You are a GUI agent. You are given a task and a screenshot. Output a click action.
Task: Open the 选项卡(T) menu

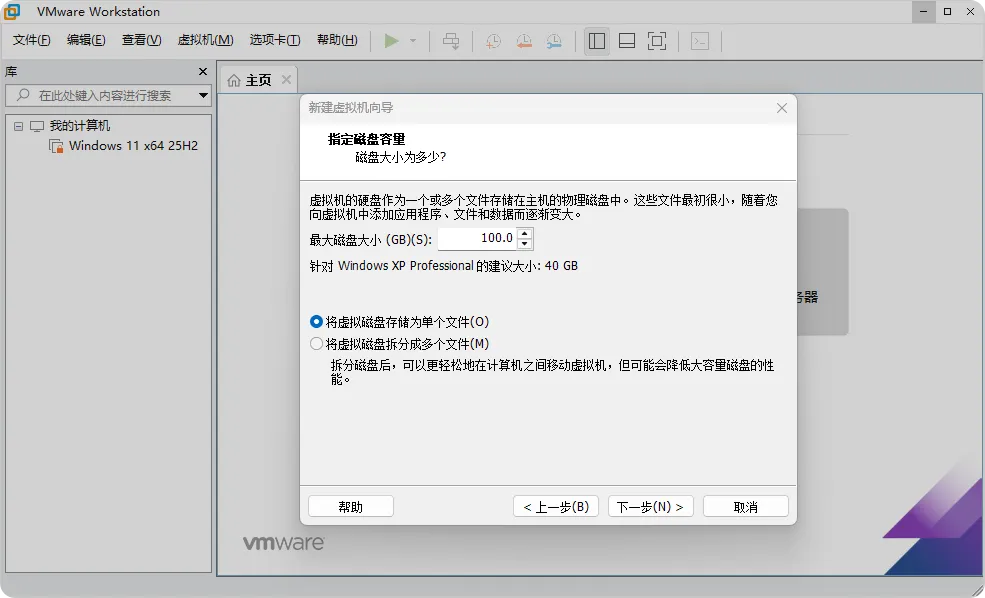click(275, 40)
